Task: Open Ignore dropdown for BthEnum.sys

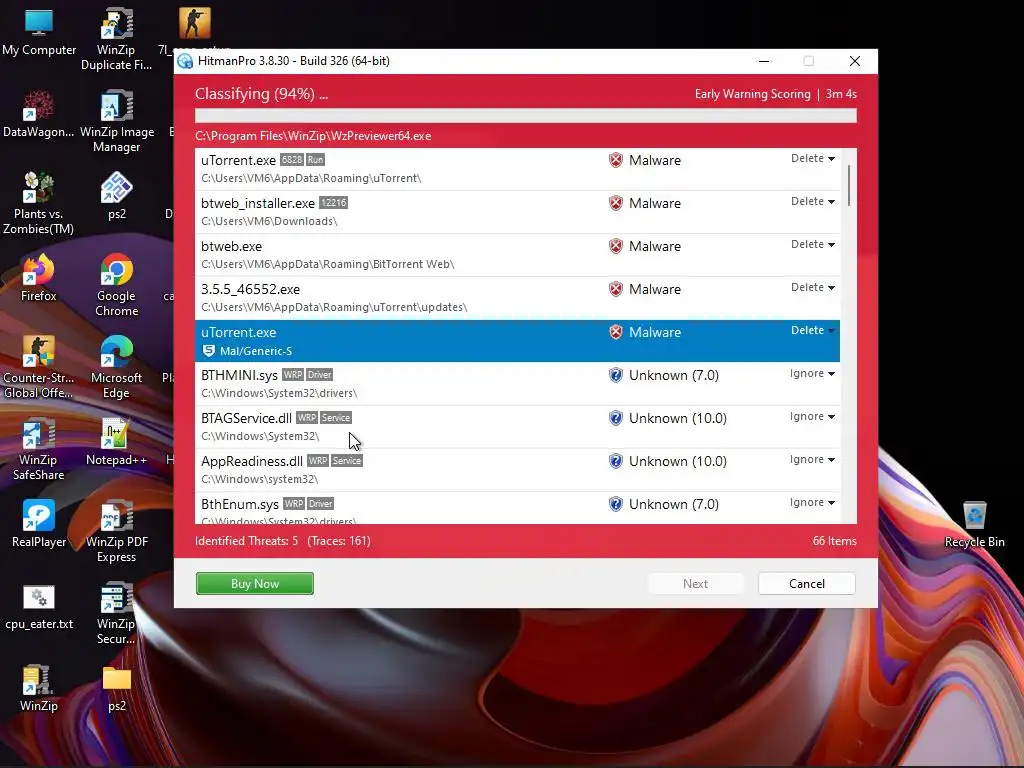Action: point(812,503)
